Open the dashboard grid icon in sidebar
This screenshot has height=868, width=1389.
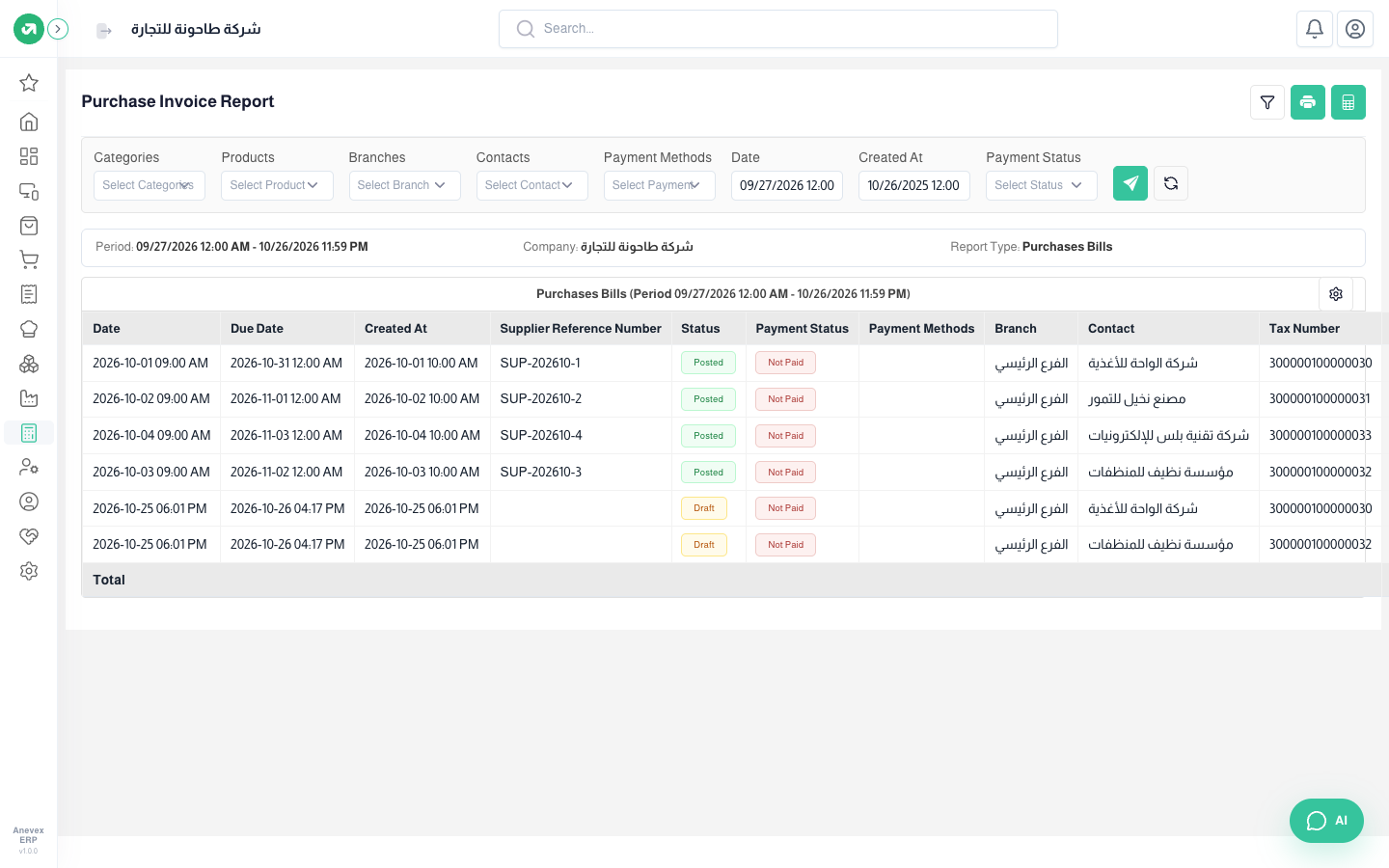coord(29,156)
